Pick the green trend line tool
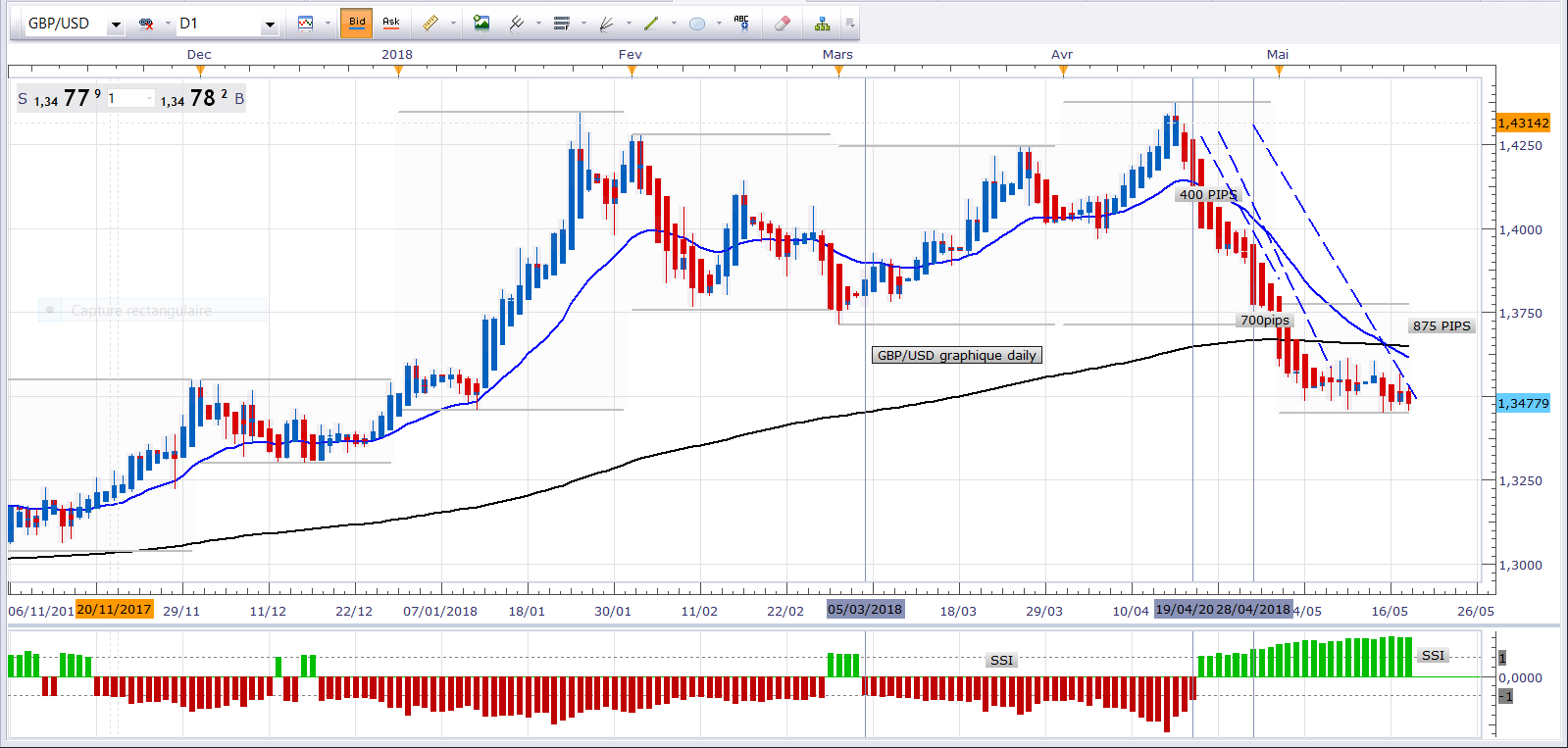This screenshot has width=1568, height=748. click(651, 23)
